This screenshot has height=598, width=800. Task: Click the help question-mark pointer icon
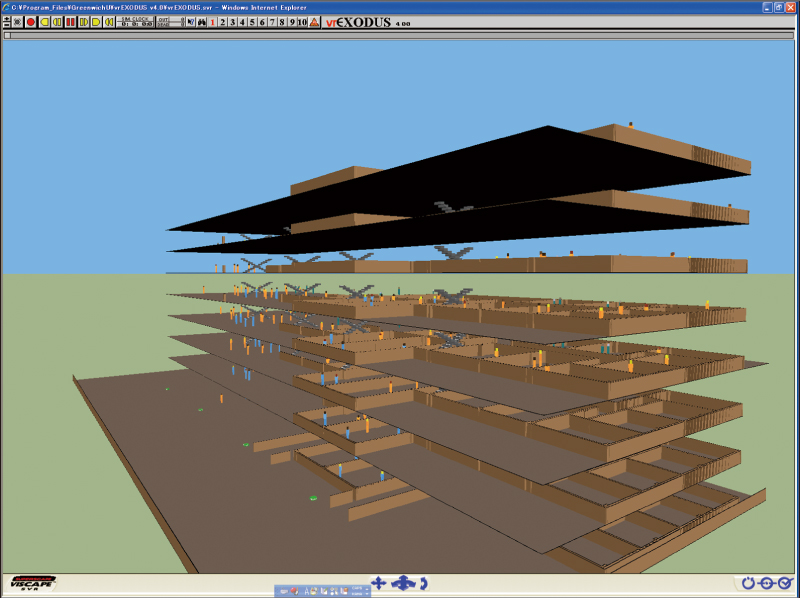coord(190,22)
